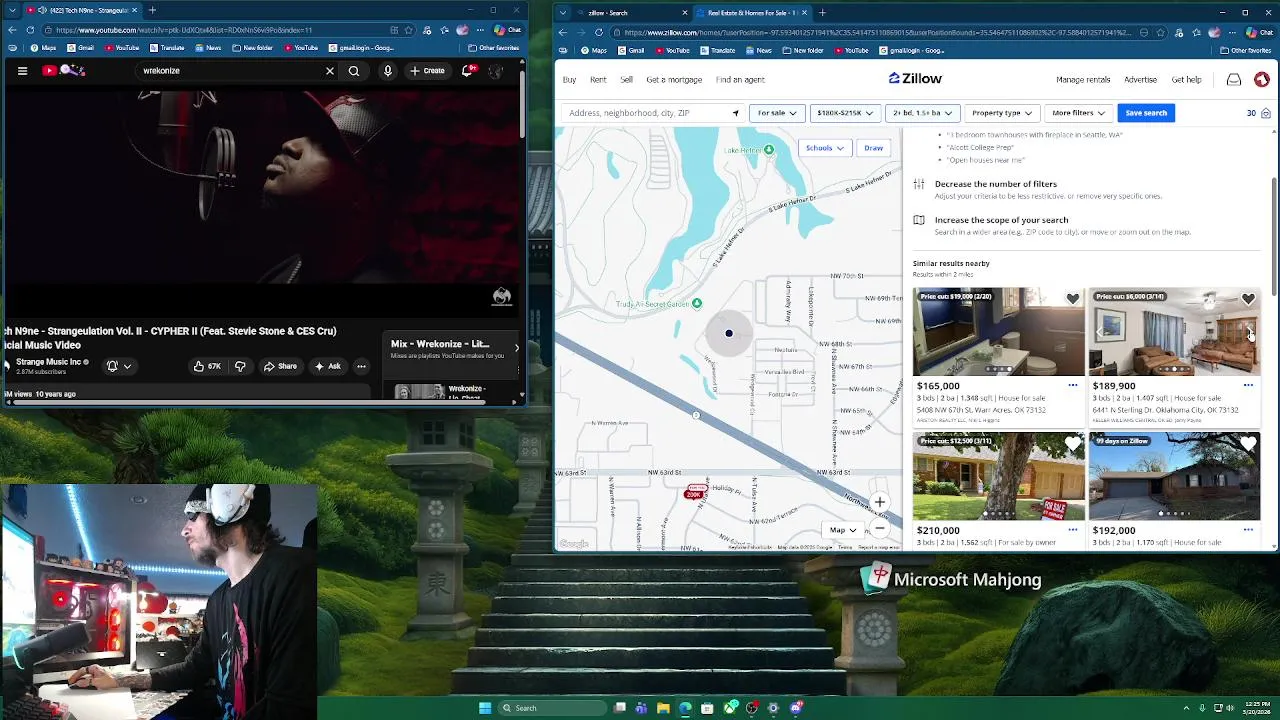Select Sell in Zillow navigation
This screenshot has height=720, width=1280.
click(626, 79)
